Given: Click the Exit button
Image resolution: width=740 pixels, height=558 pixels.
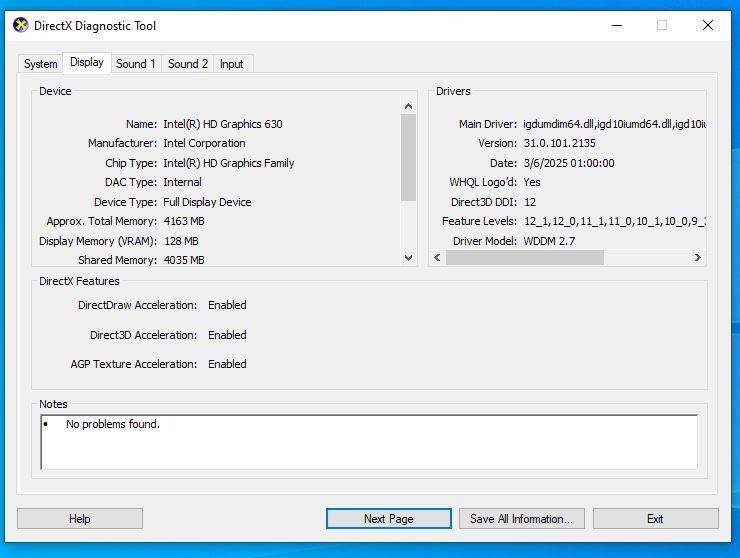Looking at the screenshot, I should coord(655,518).
